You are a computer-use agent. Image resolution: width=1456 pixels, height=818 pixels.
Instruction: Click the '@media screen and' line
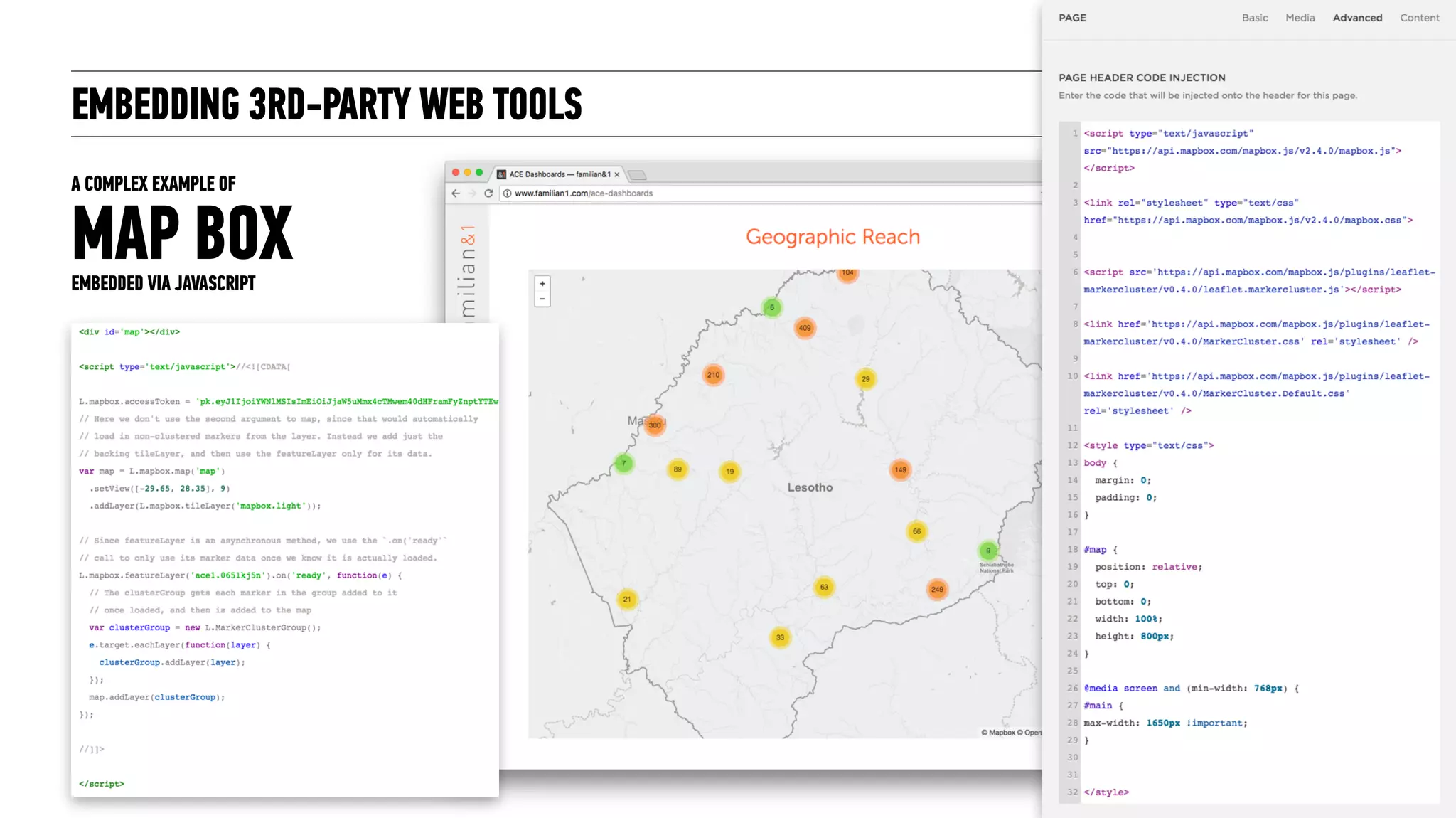(1192, 689)
